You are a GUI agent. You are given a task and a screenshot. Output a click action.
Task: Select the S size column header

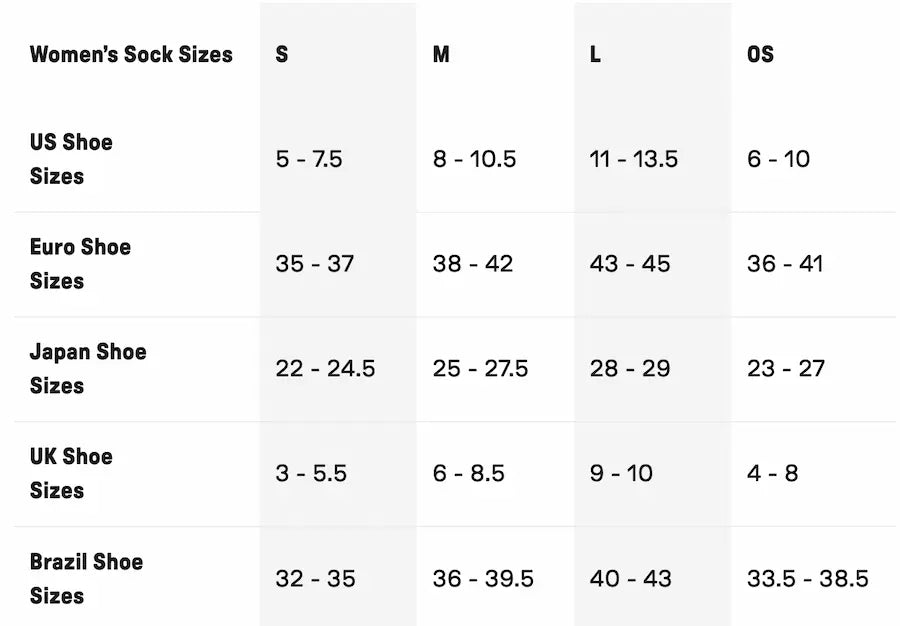coord(282,54)
